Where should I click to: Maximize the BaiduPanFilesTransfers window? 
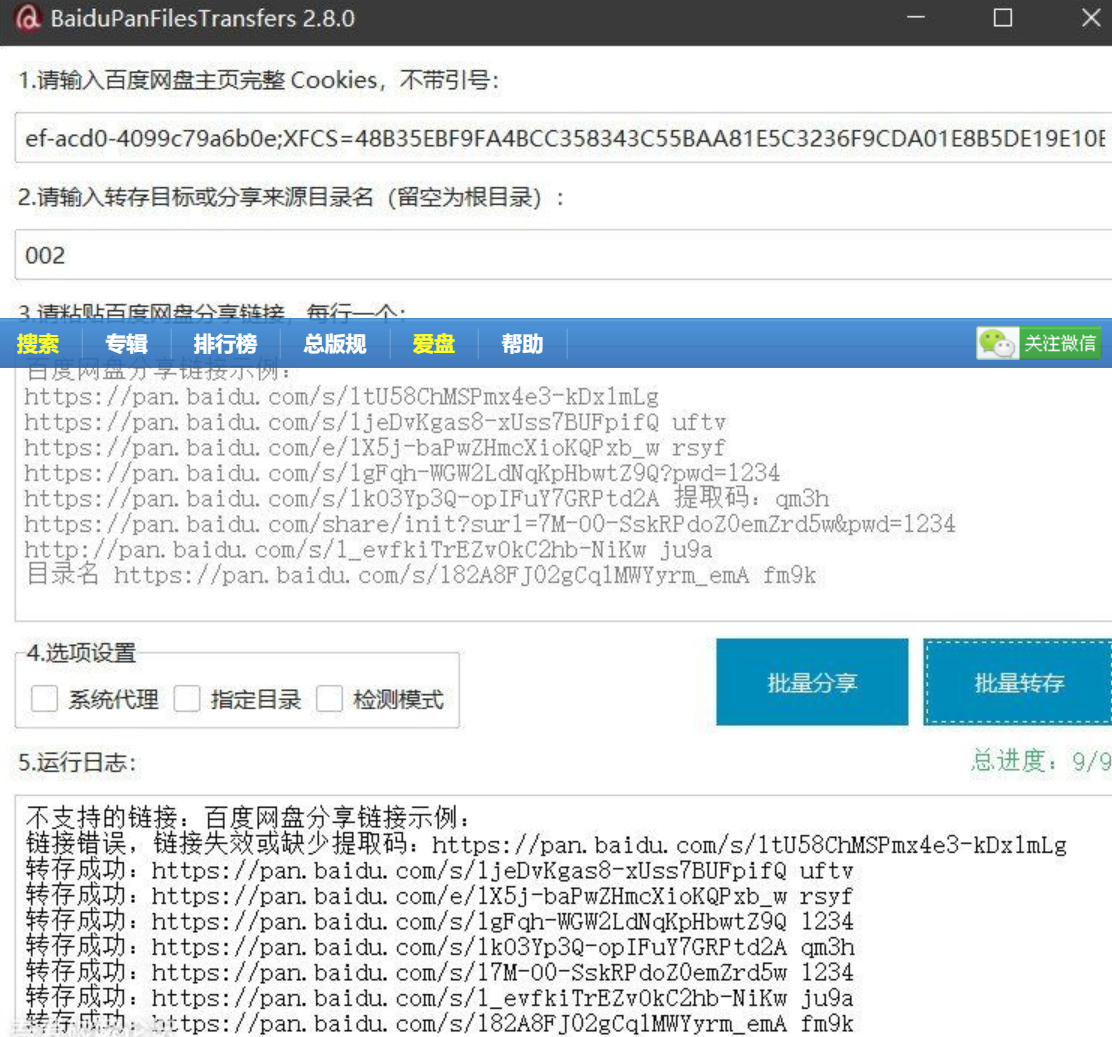(1003, 18)
